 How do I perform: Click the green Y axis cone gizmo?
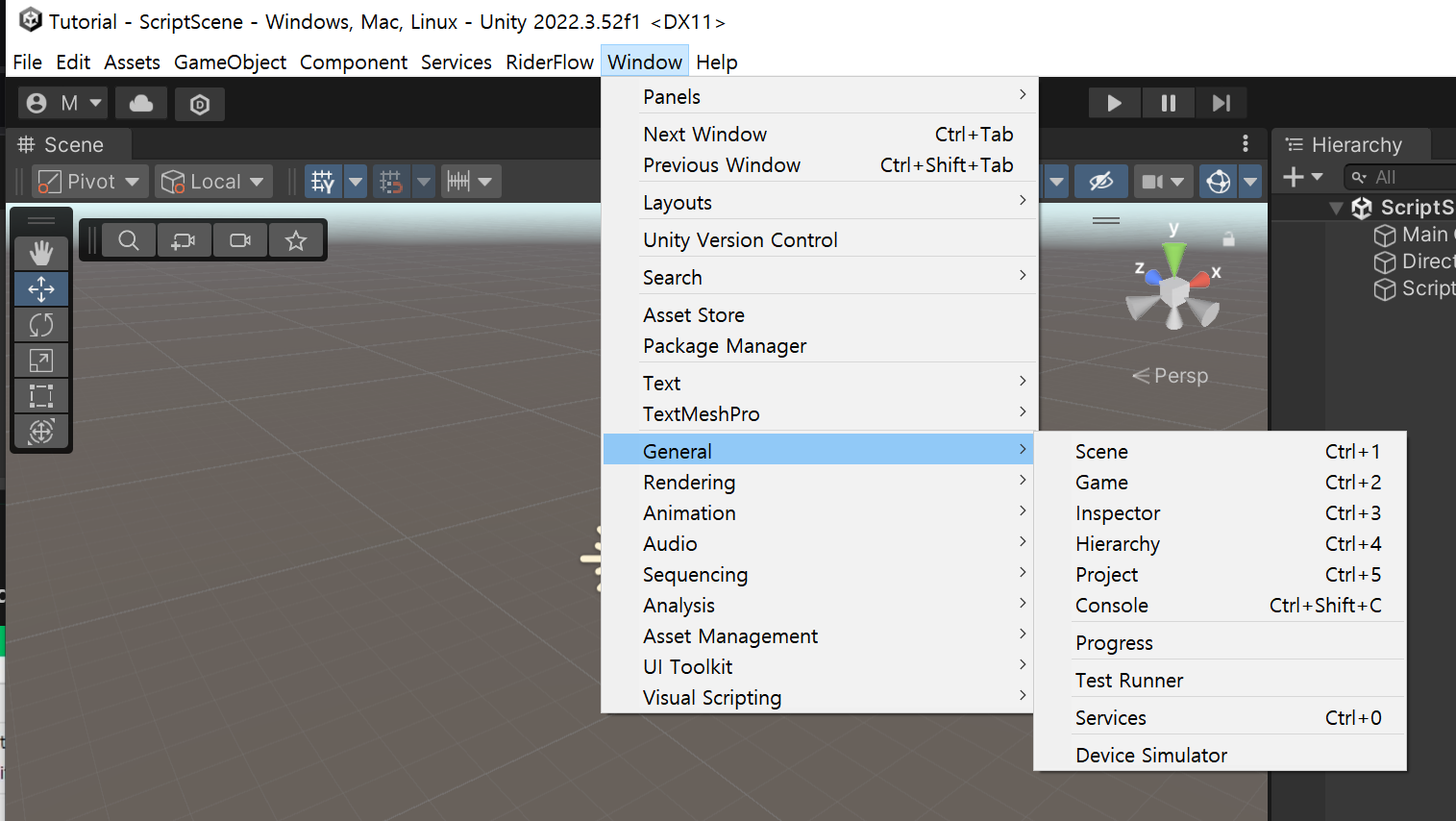point(1174,258)
